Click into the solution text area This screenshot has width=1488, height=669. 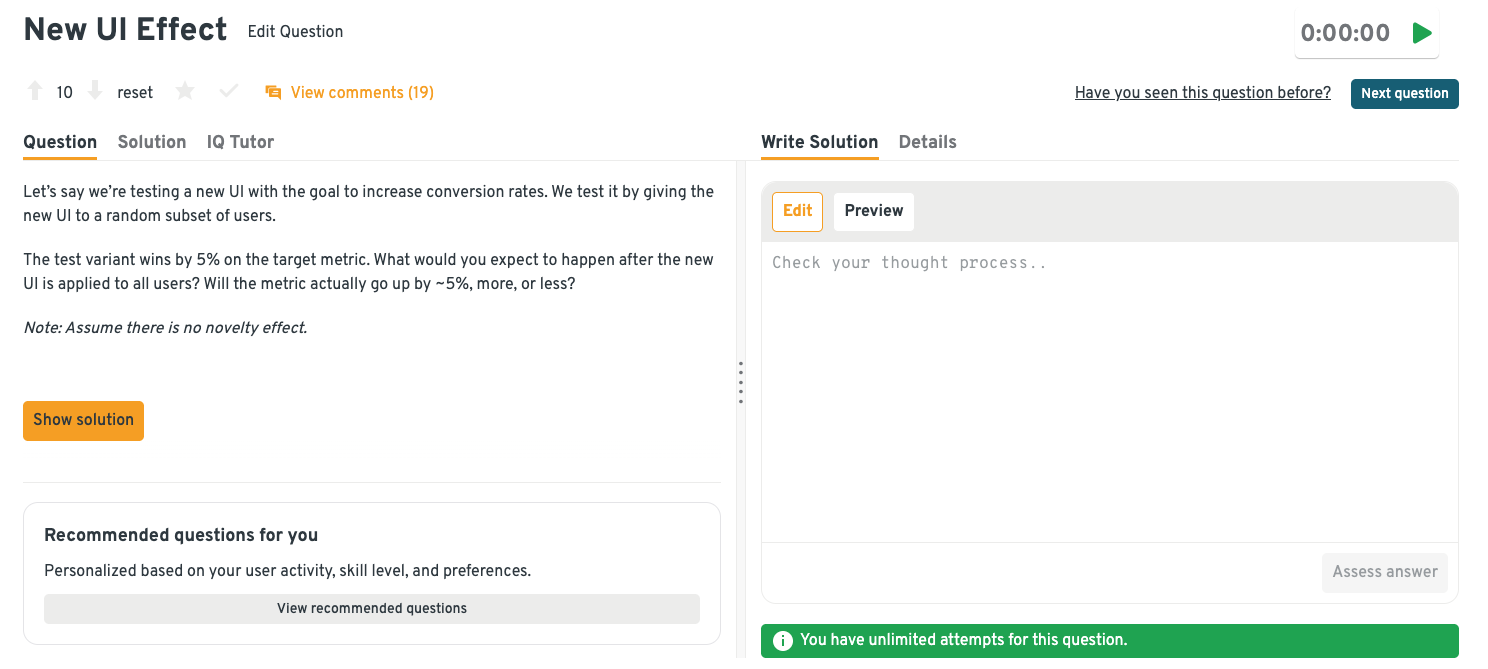click(x=1109, y=390)
